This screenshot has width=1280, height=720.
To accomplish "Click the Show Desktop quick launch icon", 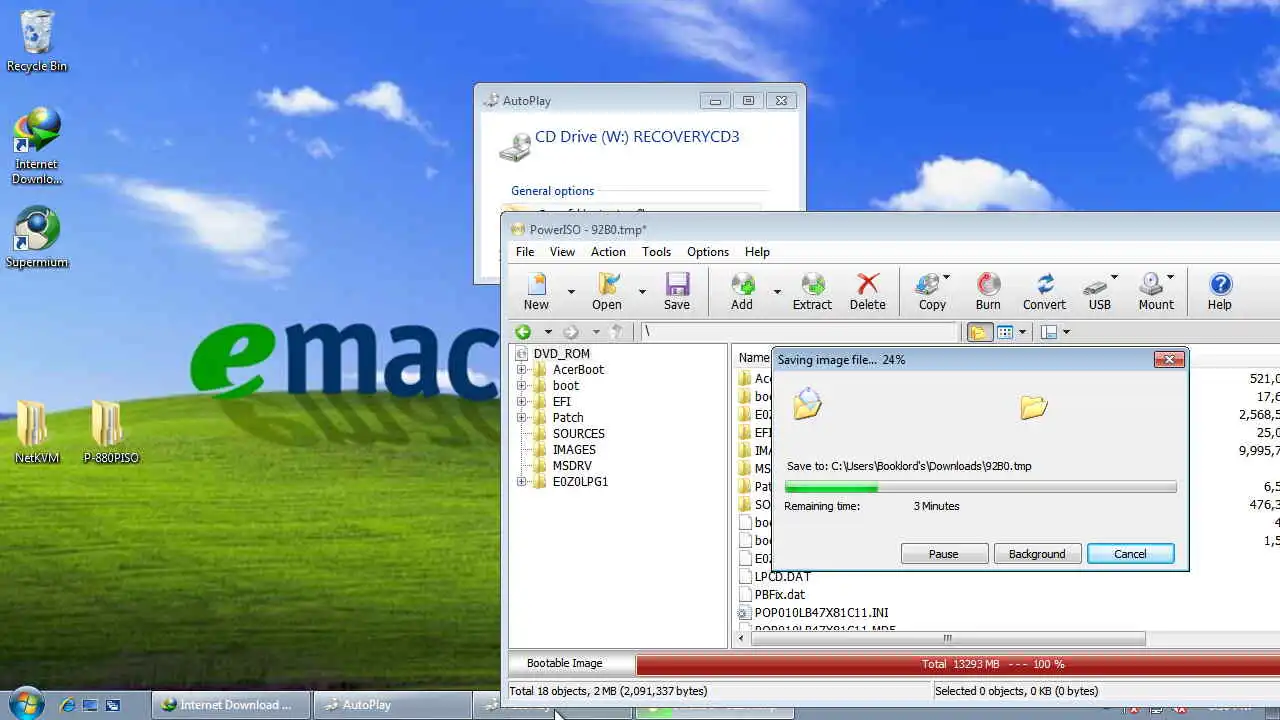I will [x=90, y=705].
